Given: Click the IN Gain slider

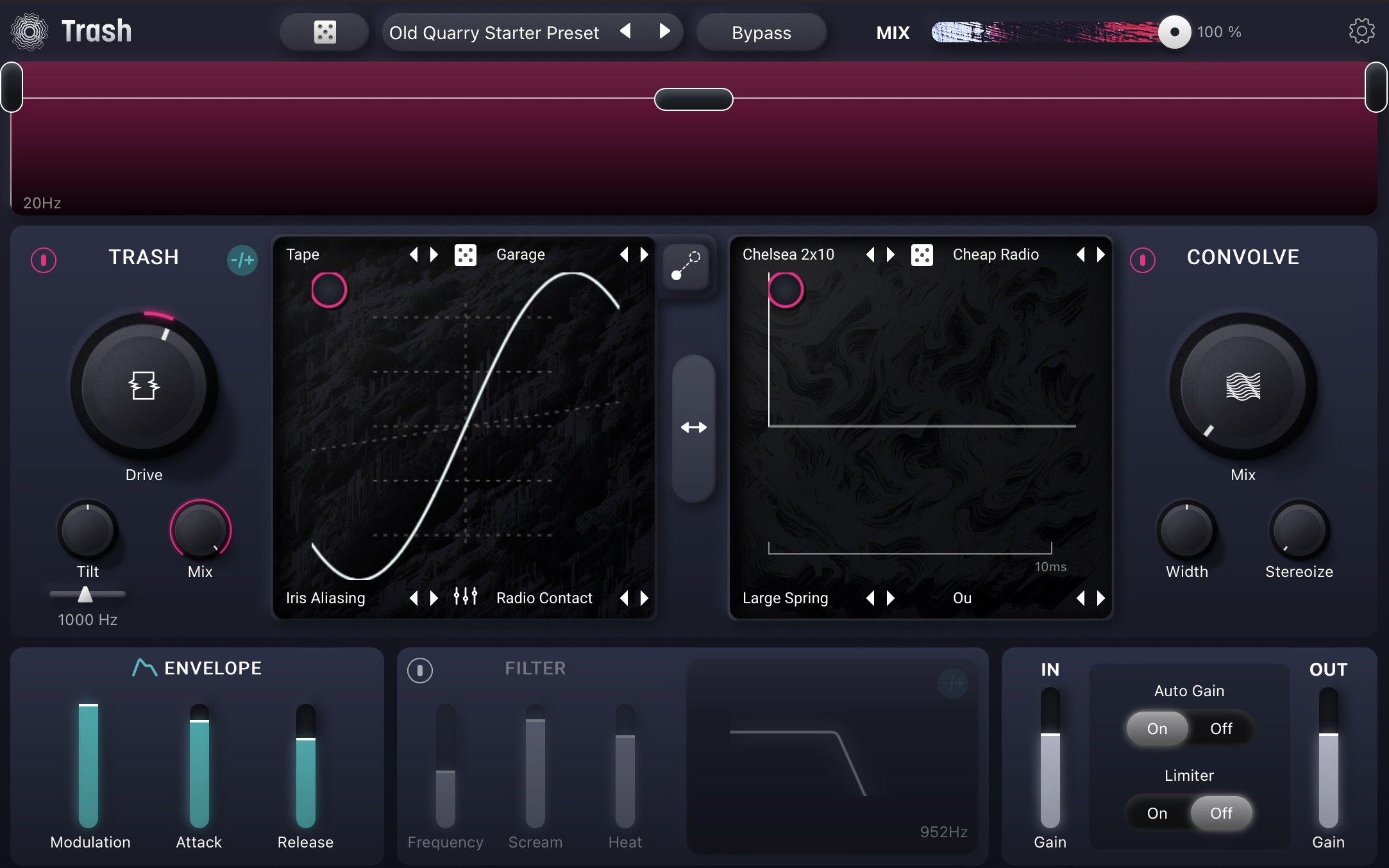Looking at the screenshot, I should (1050, 758).
